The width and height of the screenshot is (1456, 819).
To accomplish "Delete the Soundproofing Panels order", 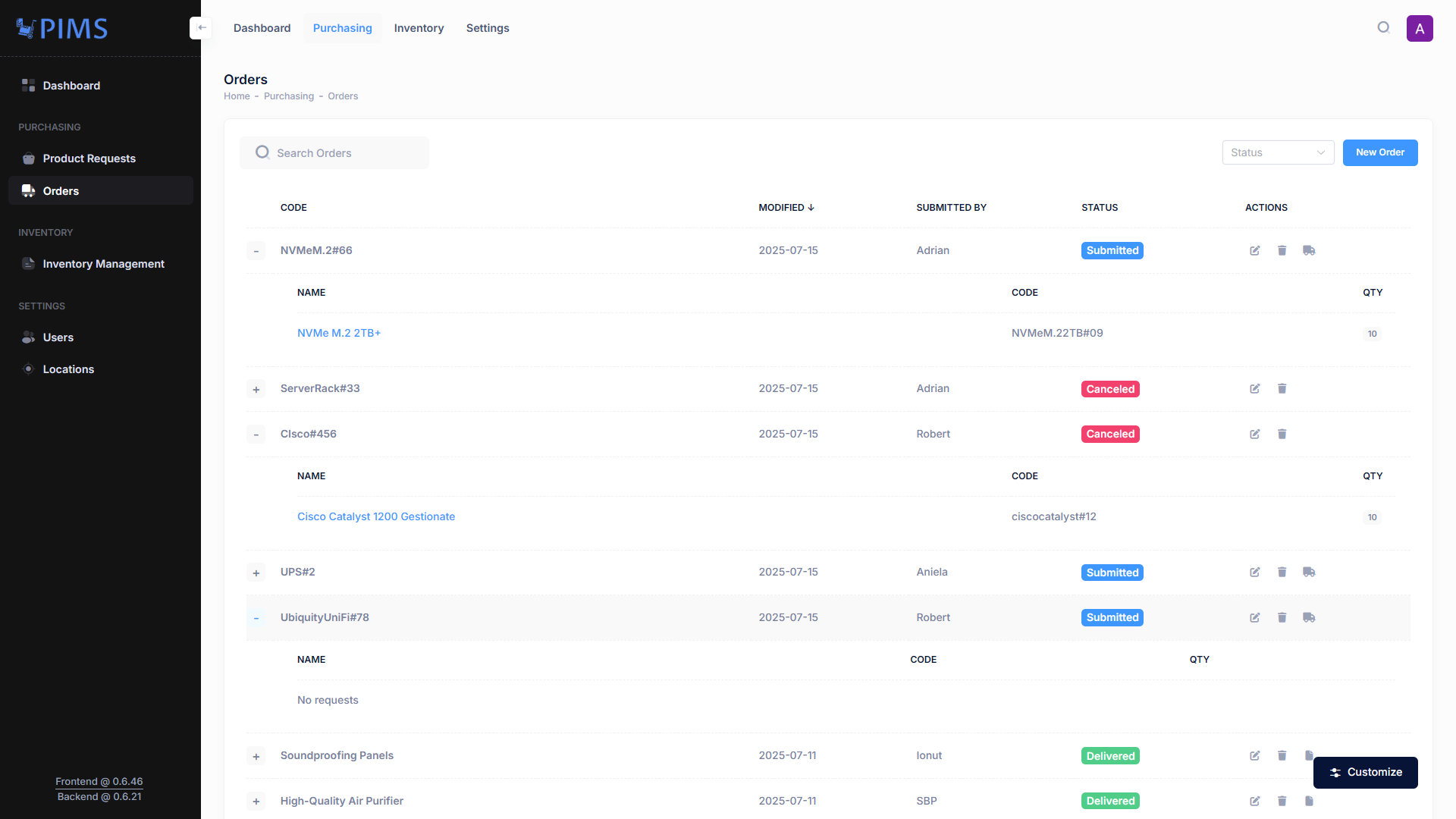I will click(x=1282, y=756).
